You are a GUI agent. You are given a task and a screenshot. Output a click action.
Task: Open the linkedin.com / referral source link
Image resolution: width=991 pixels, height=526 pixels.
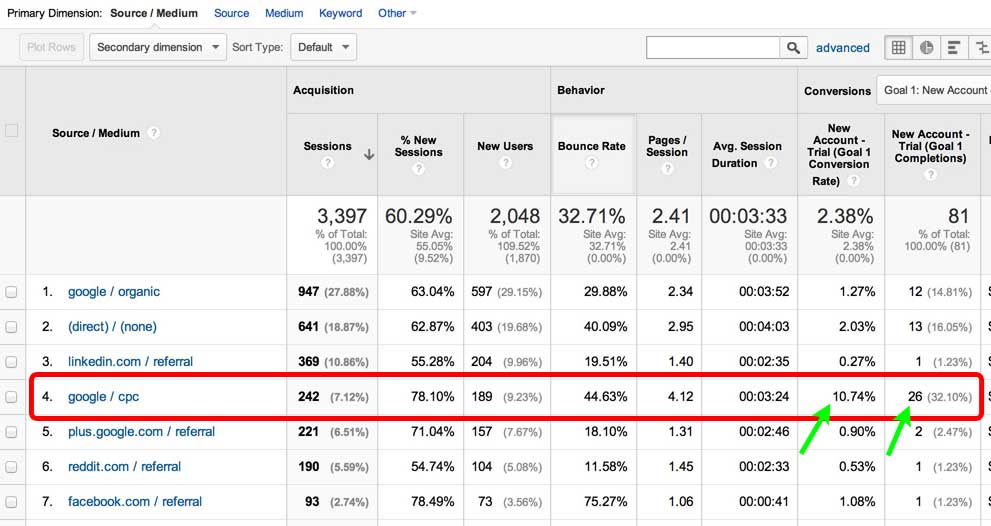(x=130, y=361)
